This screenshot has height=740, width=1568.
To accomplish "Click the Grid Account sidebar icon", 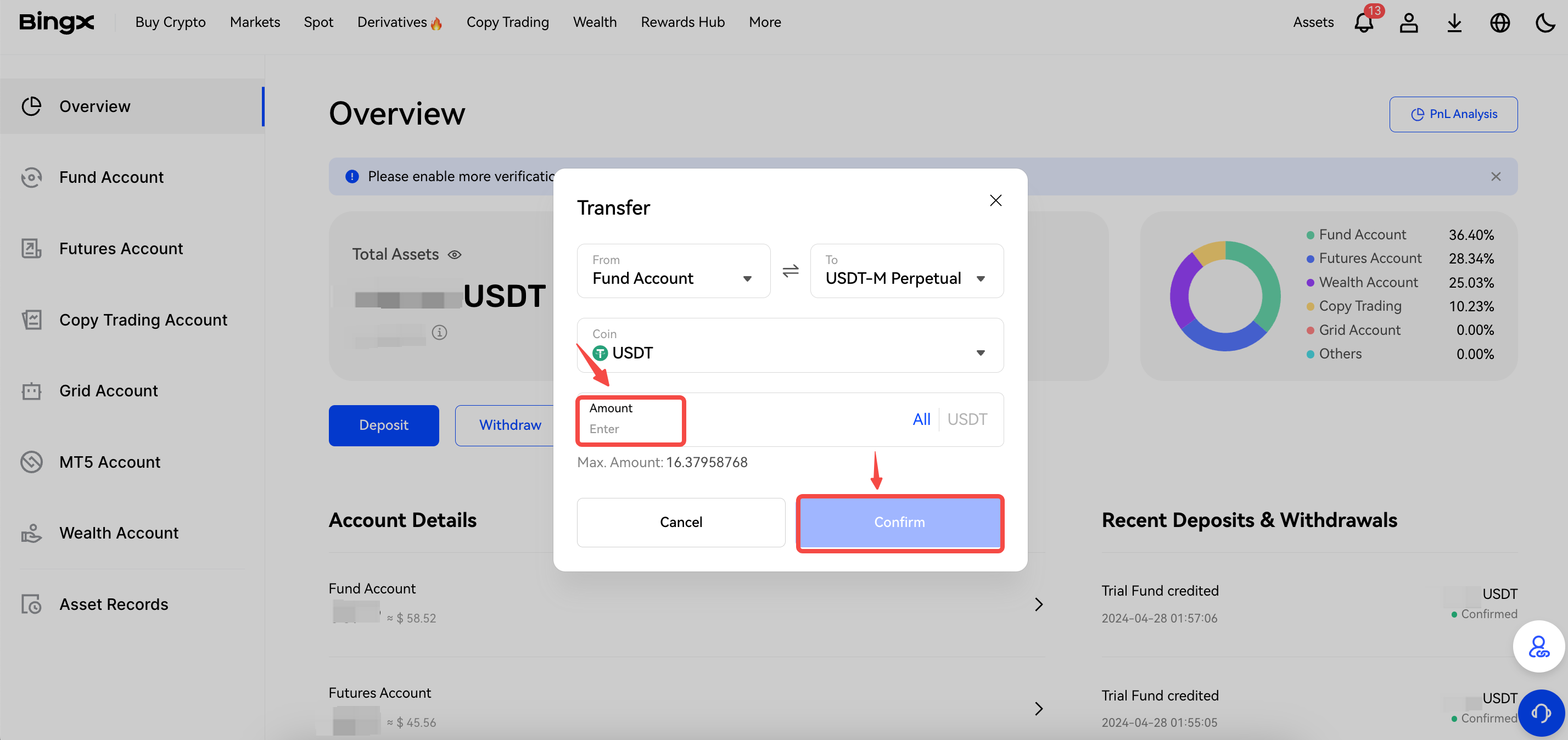I will tap(31, 391).
